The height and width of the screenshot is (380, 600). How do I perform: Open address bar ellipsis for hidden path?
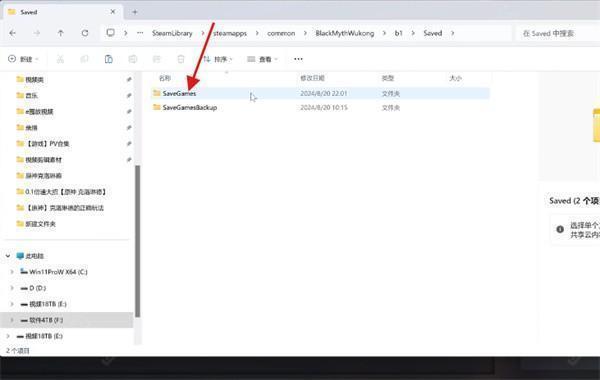[x=140, y=33]
